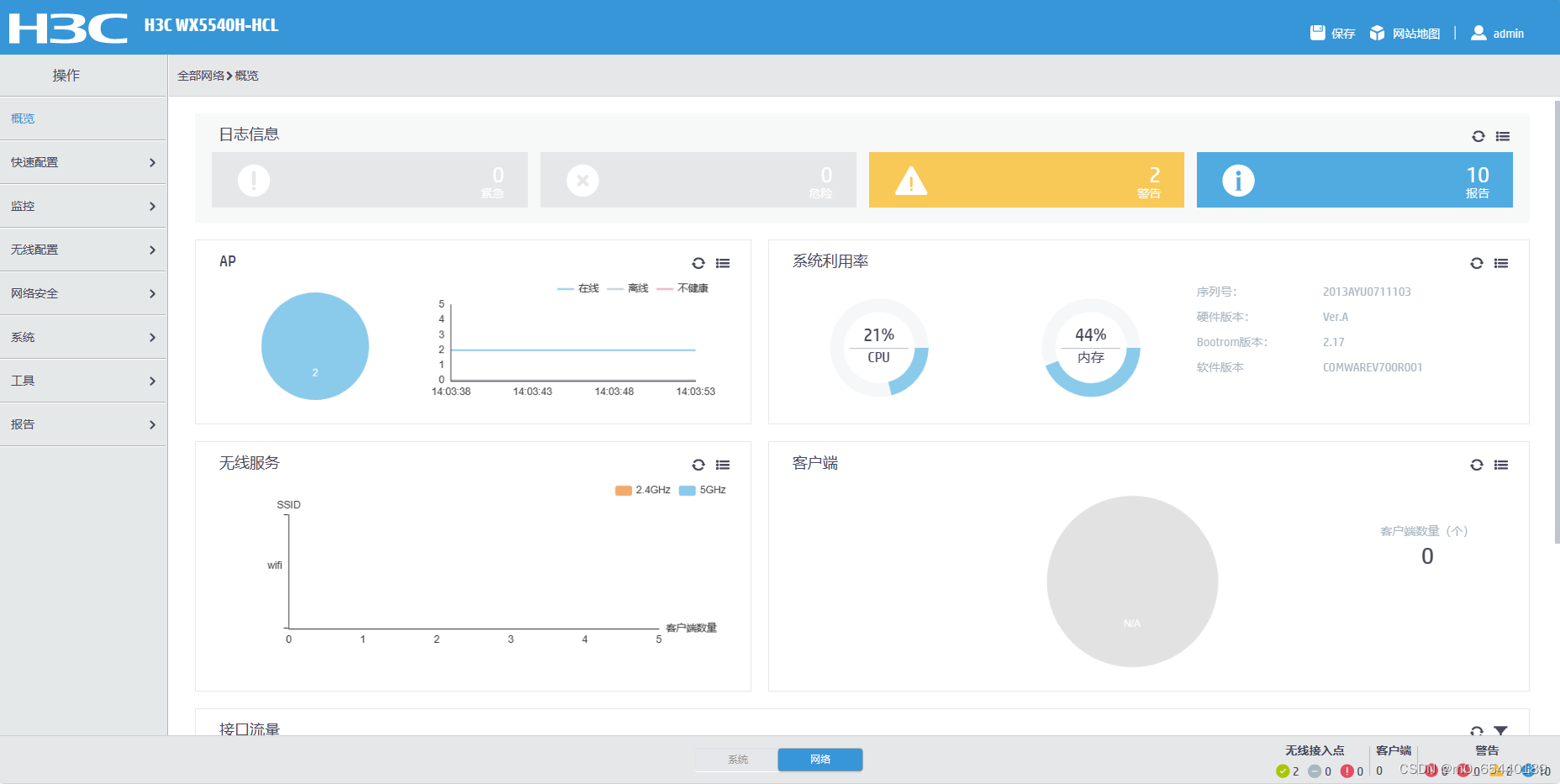The height and width of the screenshot is (784, 1560).
Task: Click the Save (保存) disk icon
Action: (x=1317, y=33)
